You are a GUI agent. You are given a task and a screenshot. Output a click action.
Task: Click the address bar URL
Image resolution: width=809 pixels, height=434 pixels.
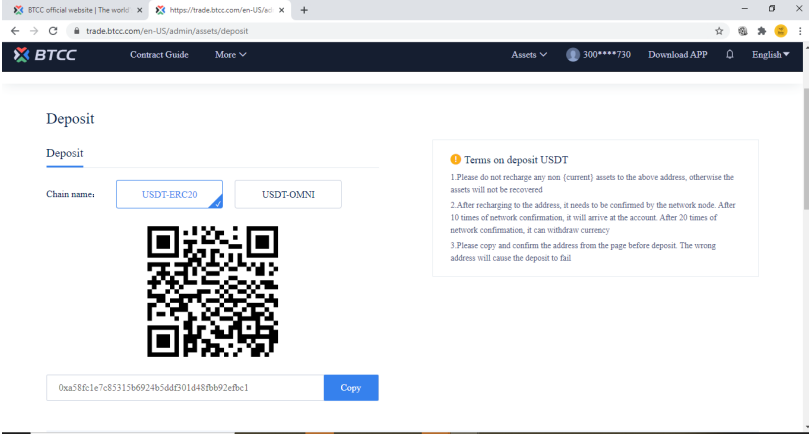(x=167, y=31)
